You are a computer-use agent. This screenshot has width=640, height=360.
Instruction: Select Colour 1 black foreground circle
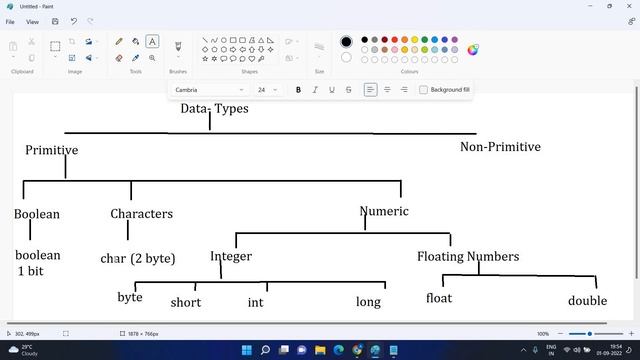coord(346,42)
